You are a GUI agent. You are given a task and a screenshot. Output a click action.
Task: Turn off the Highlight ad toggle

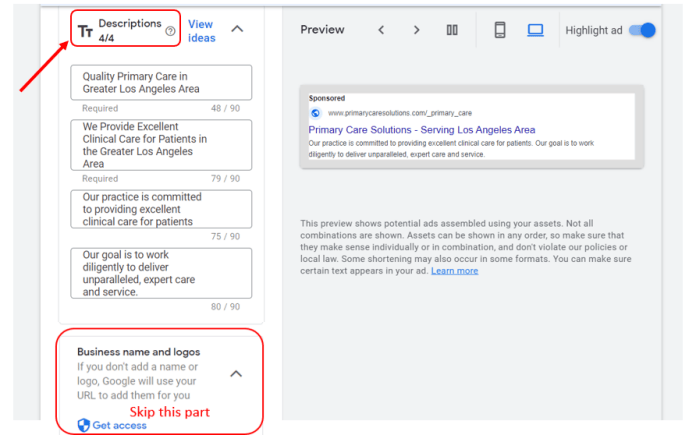coord(642,30)
